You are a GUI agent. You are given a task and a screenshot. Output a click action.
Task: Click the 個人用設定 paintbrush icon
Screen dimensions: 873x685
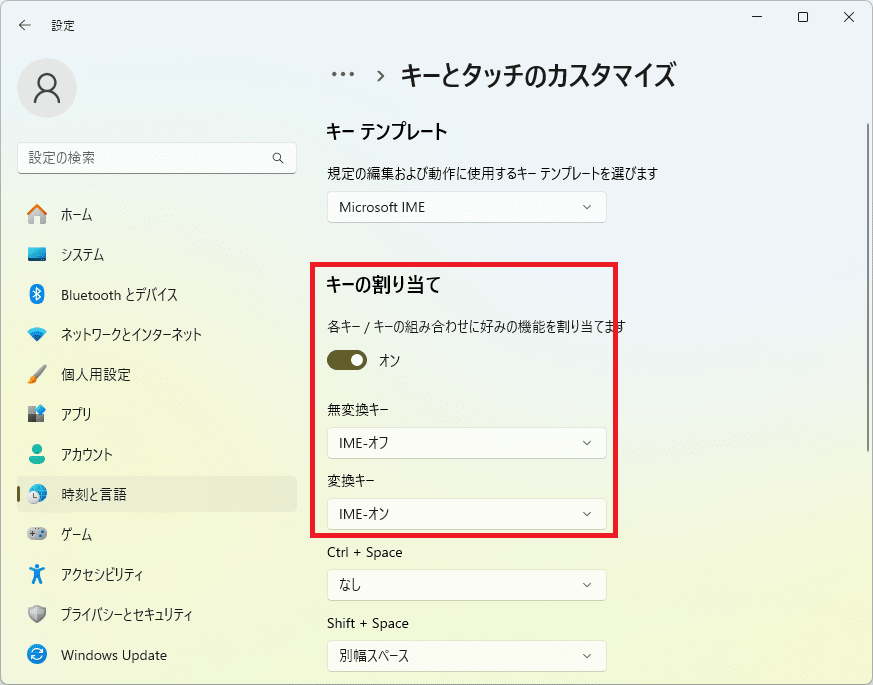click(37, 374)
